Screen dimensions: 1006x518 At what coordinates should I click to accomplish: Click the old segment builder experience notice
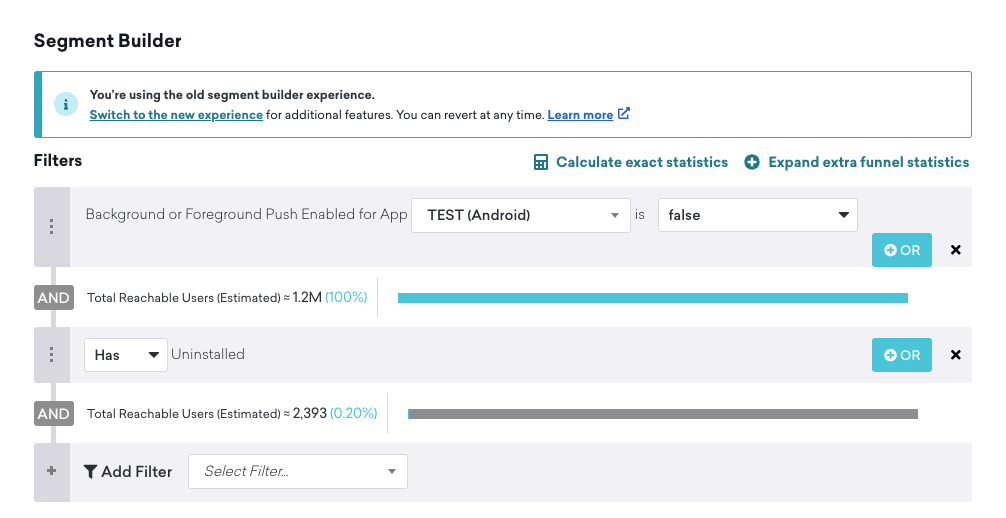232,95
